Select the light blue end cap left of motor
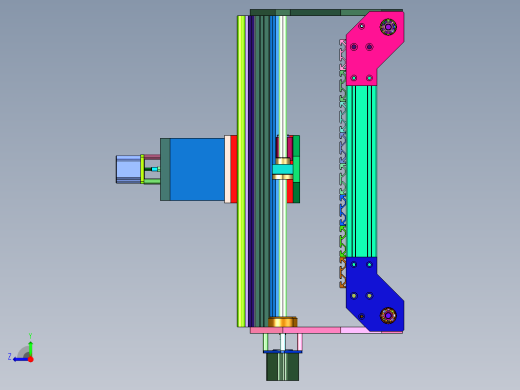This screenshot has height=390, width=520. pos(128,169)
